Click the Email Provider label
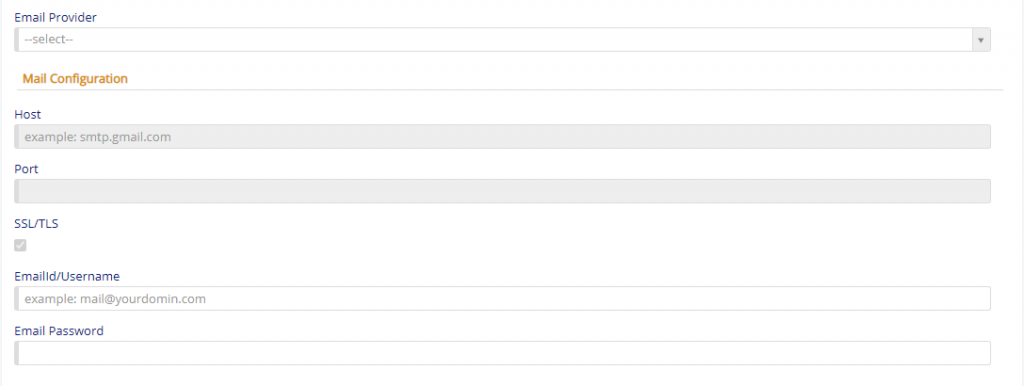The width and height of the screenshot is (1024, 386). click(56, 18)
